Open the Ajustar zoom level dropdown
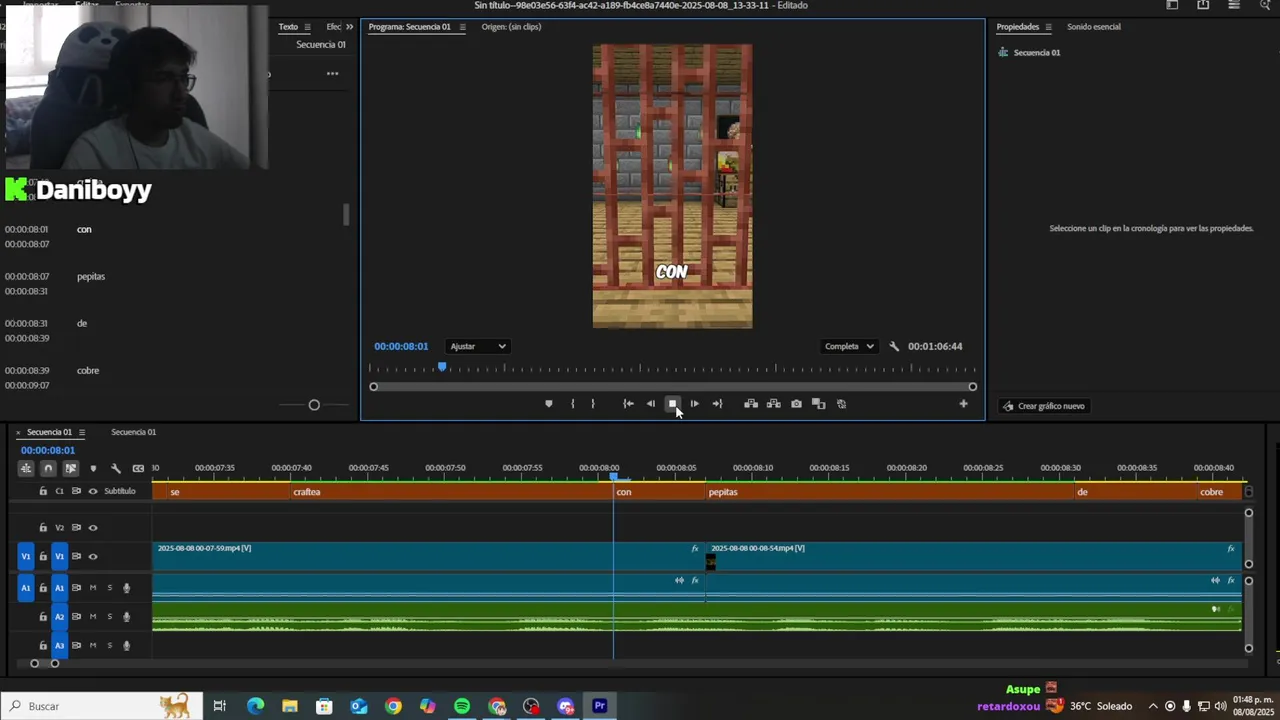This screenshot has width=1280, height=720. click(x=478, y=346)
